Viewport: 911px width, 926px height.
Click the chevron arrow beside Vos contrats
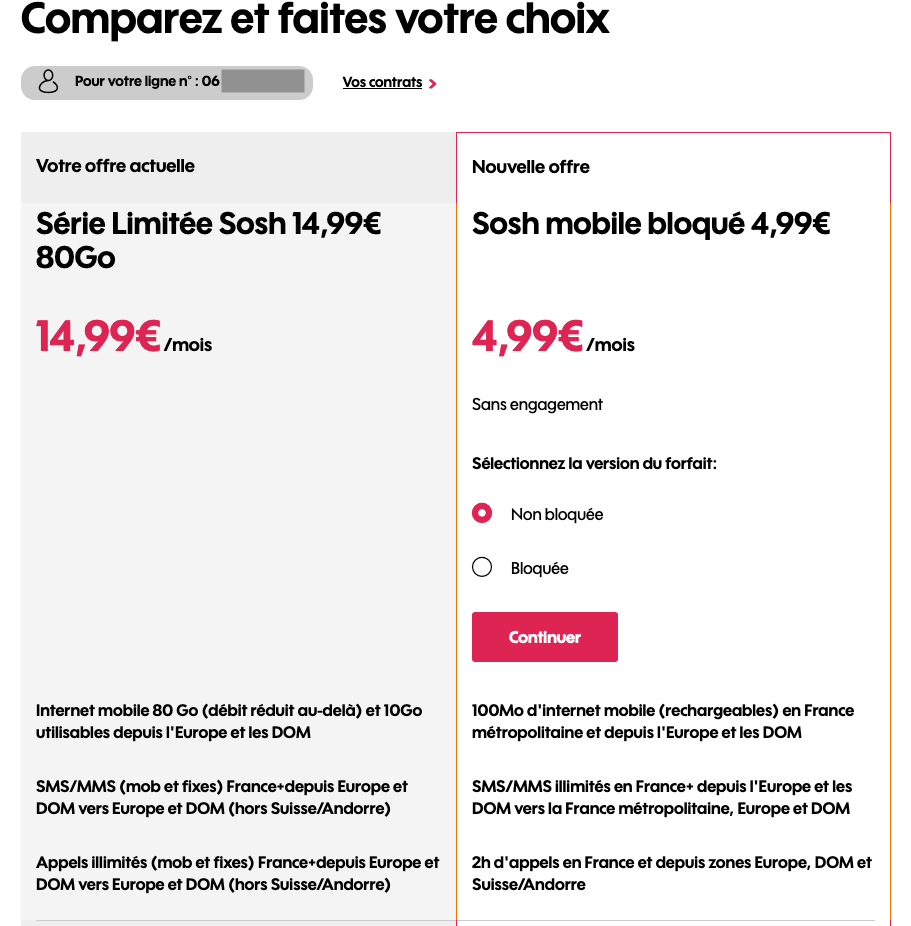(x=431, y=84)
